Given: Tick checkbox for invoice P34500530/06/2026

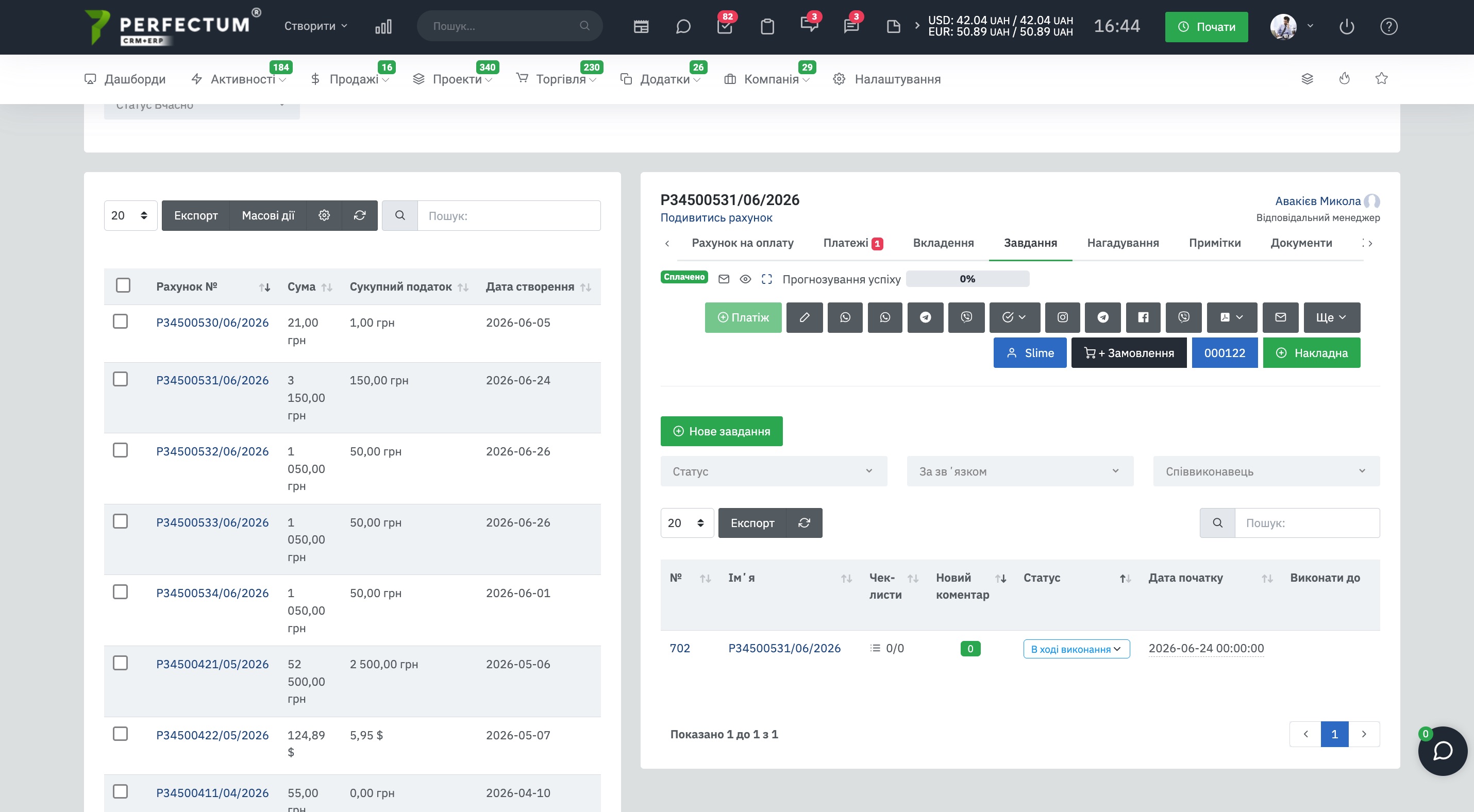Looking at the screenshot, I should (x=120, y=322).
